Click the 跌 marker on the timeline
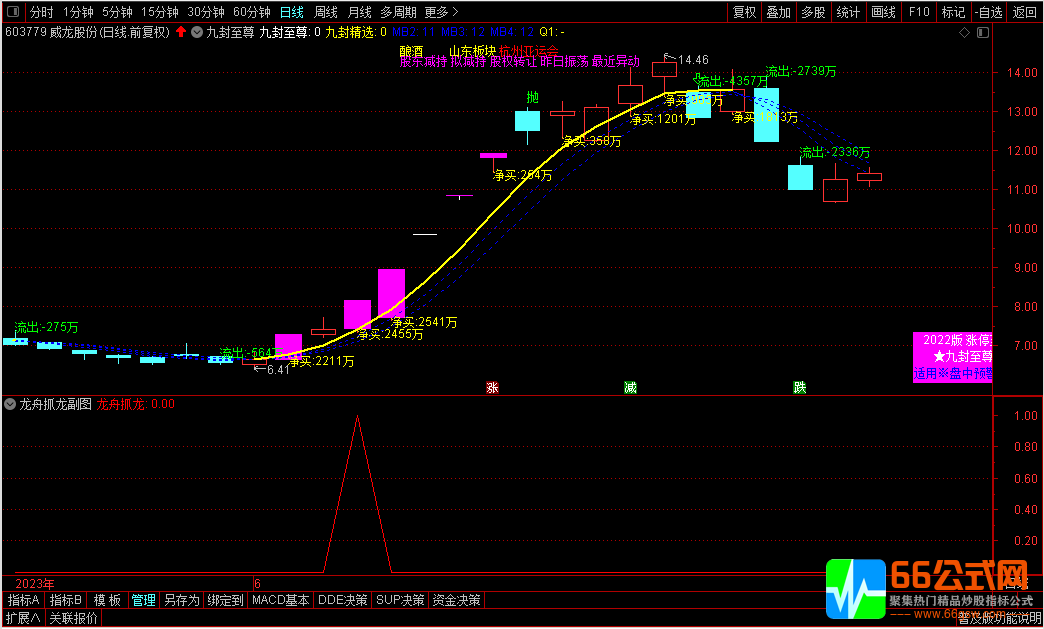The image size is (1044, 629). (800, 387)
